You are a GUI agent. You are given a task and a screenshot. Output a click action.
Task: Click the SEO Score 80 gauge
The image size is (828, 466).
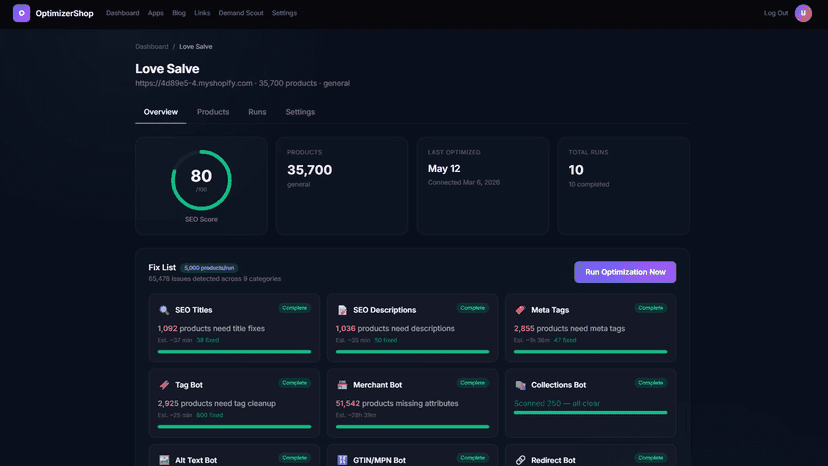tap(201, 180)
